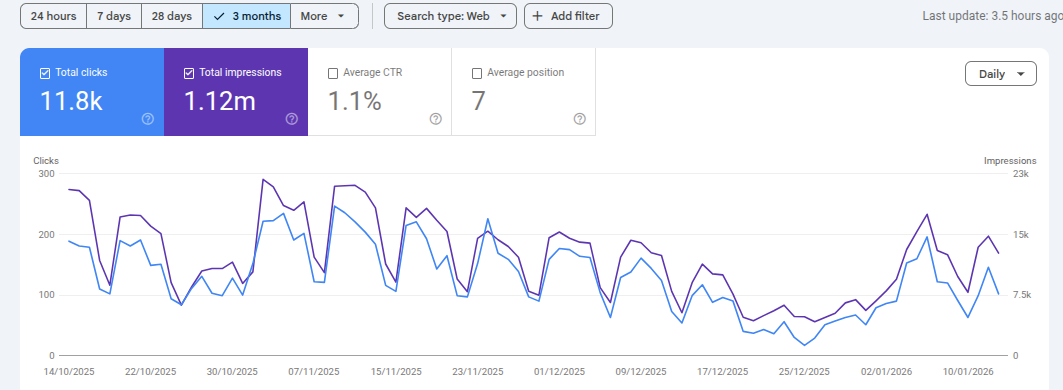The image size is (1063, 390).
Task: Click the Add filter button
Action: (568, 16)
